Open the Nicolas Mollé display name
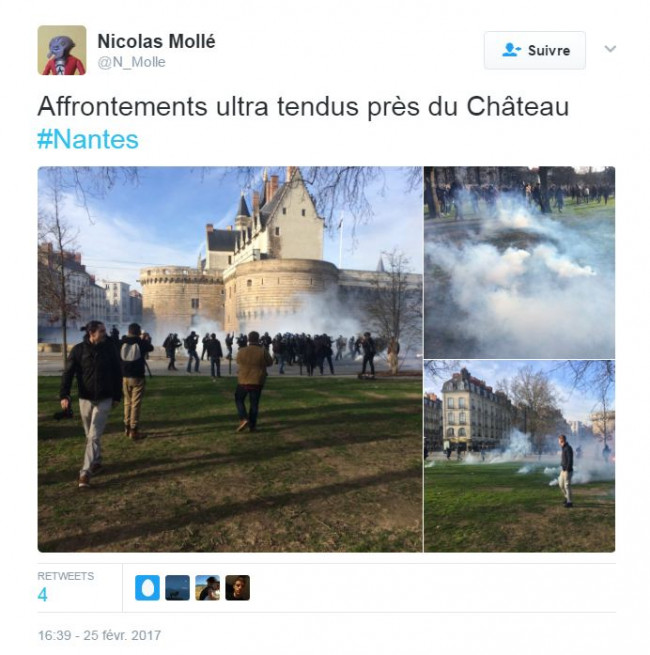 coord(156,41)
